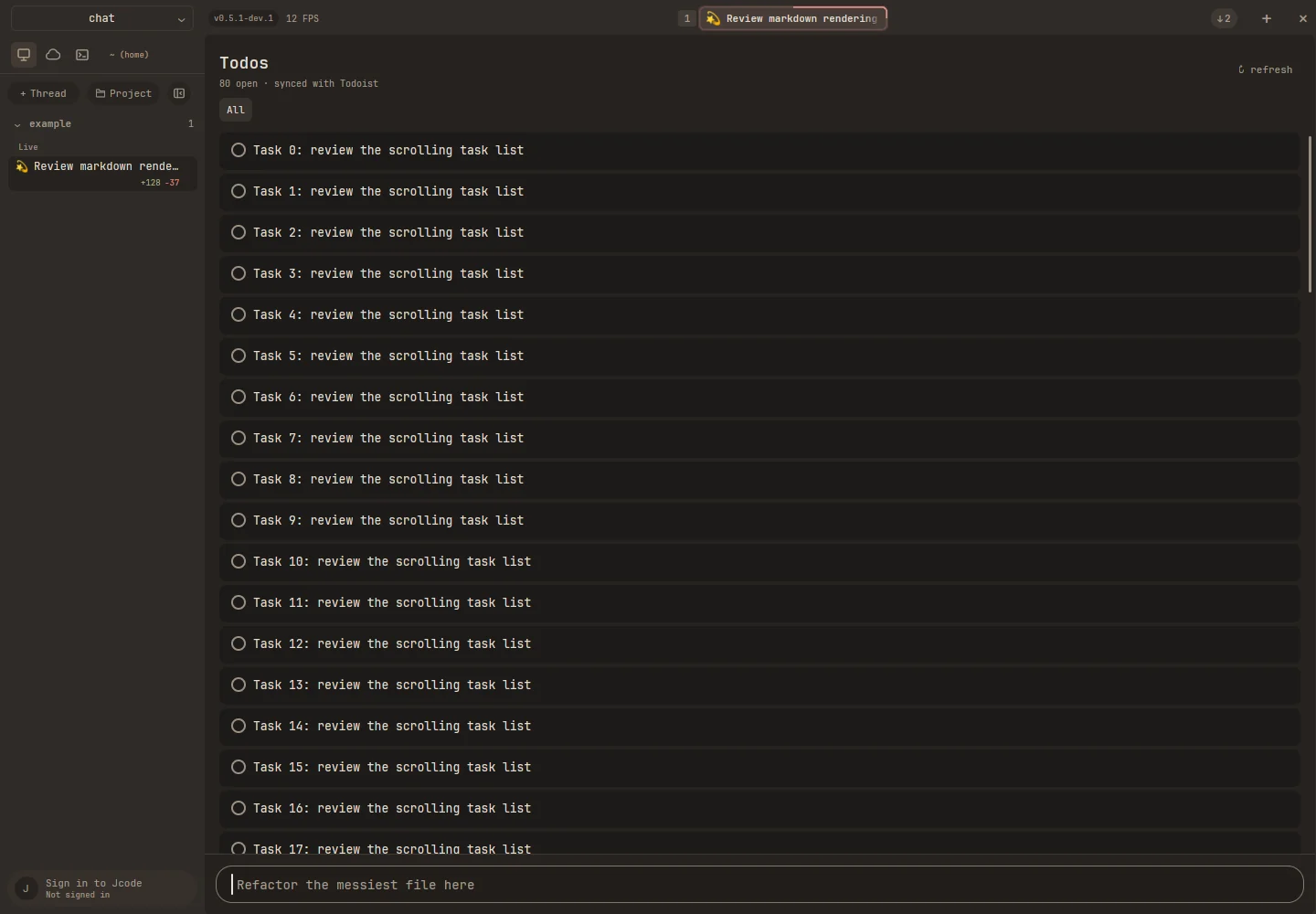Focus the message input field
The height and width of the screenshot is (914, 1316).
(759, 885)
